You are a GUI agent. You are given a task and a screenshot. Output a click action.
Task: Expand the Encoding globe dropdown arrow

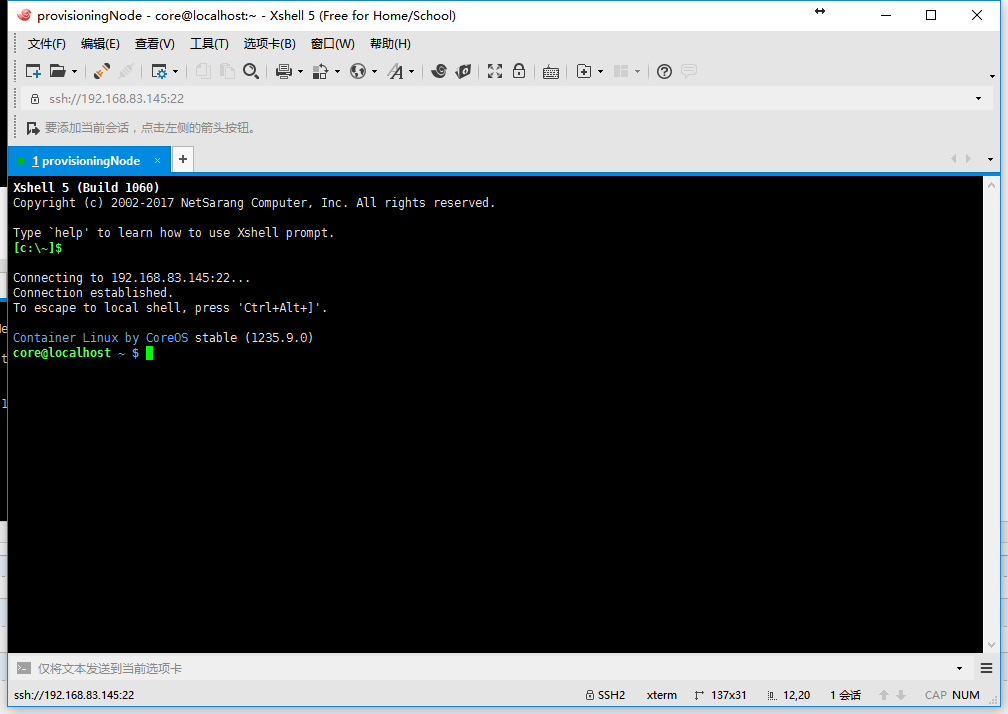pyautogui.click(x=374, y=71)
